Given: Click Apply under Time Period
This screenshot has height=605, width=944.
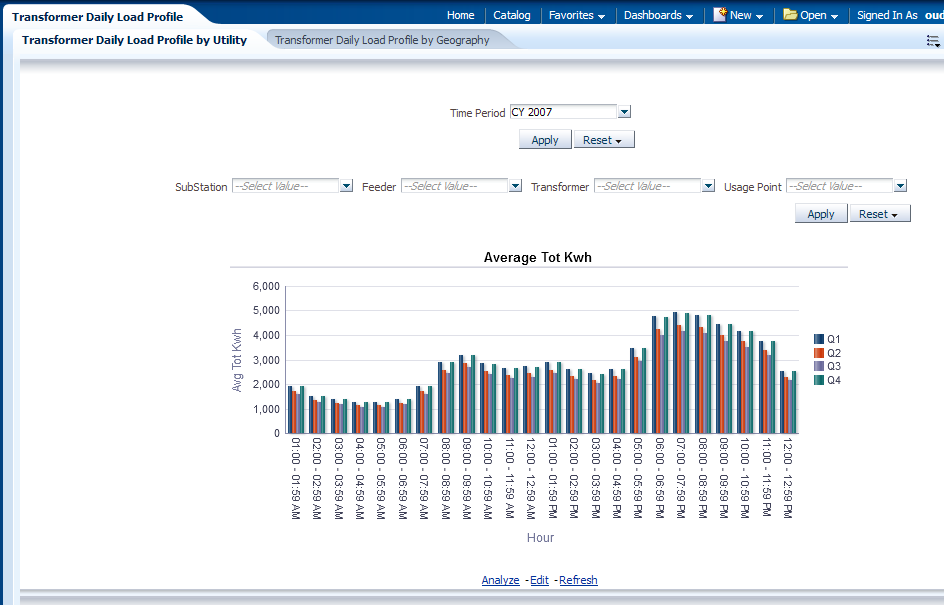Looking at the screenshot, I should coord(545,140).
